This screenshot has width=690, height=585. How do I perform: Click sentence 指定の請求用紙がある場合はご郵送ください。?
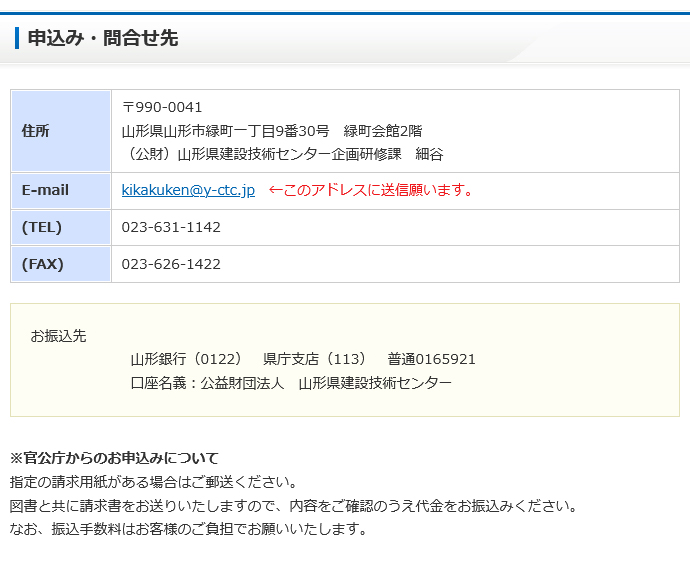[154, 482]
